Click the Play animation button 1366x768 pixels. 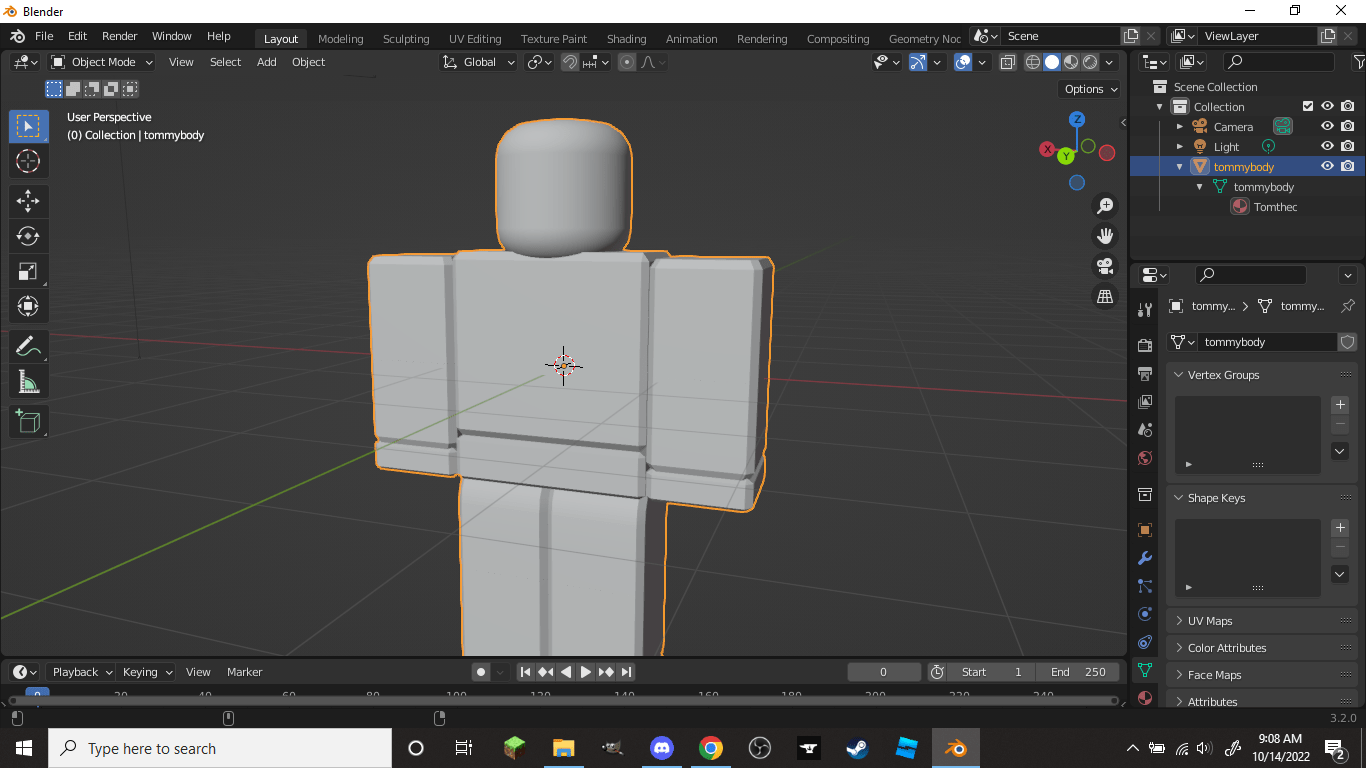tap(586, 672)
